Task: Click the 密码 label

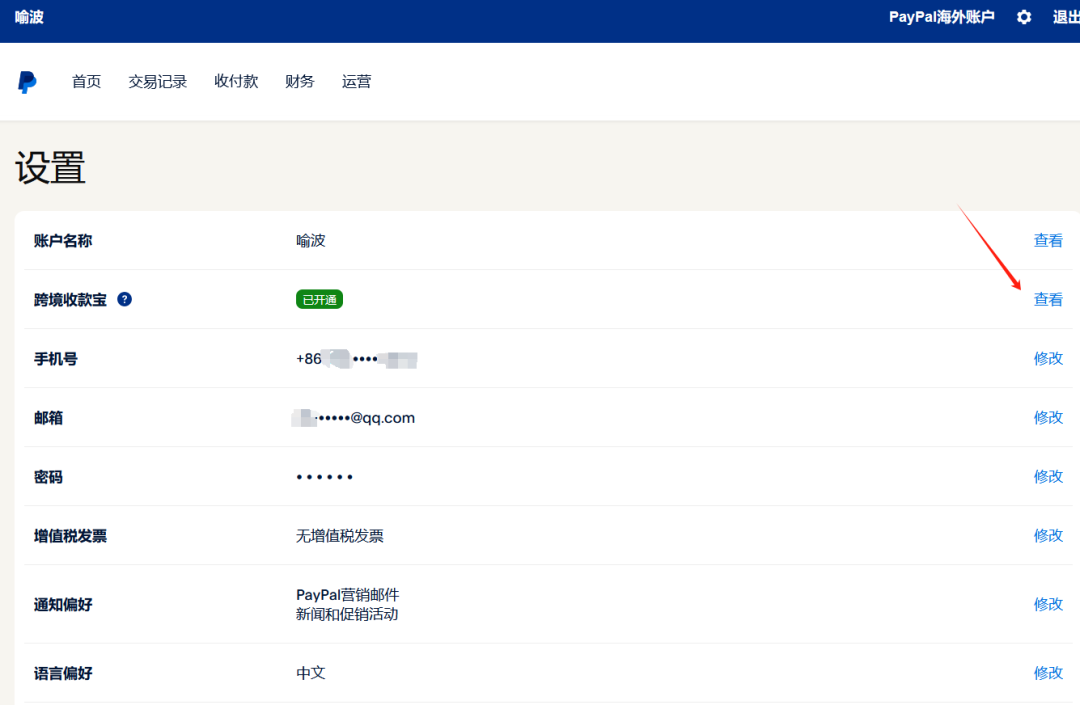Action: [x=48, y=477]
